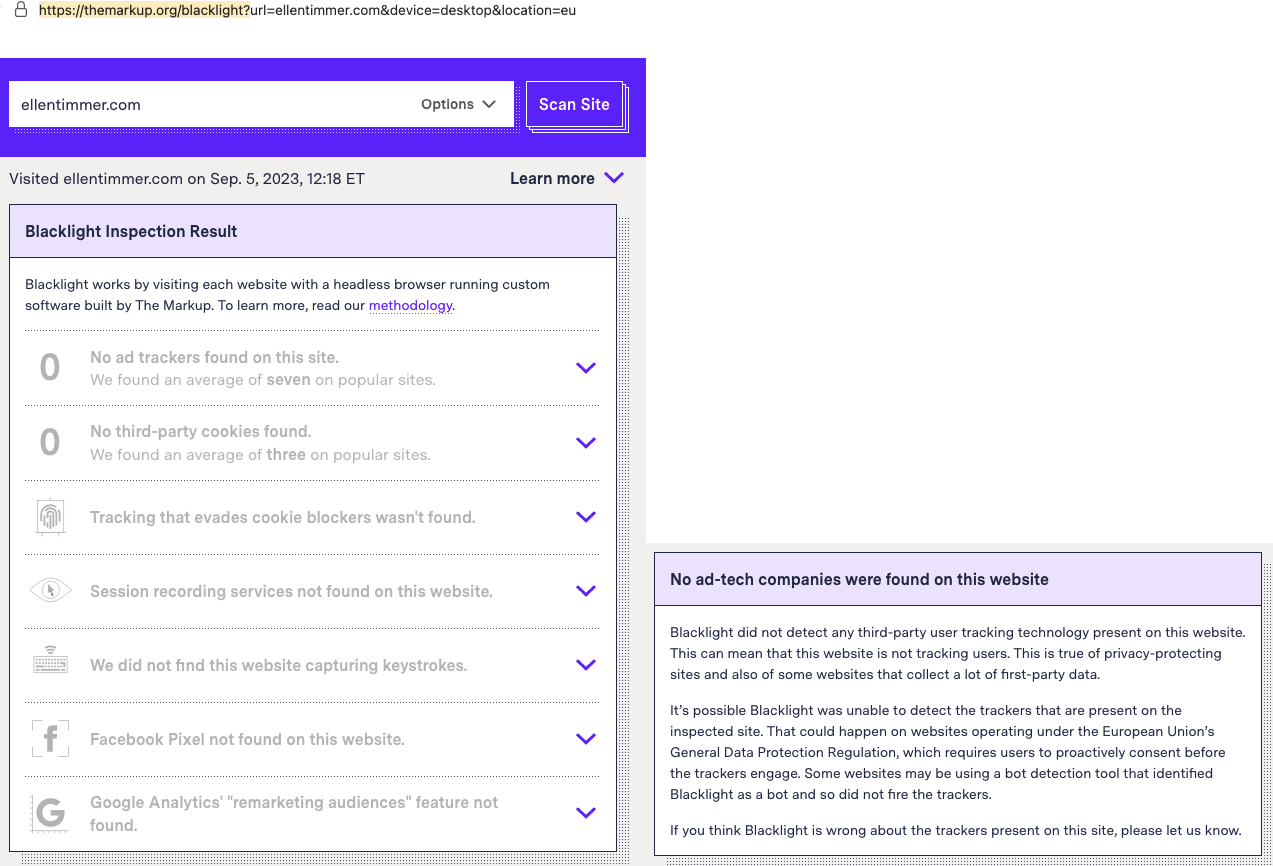Expand the ad trackers result row

pos(586,368)
